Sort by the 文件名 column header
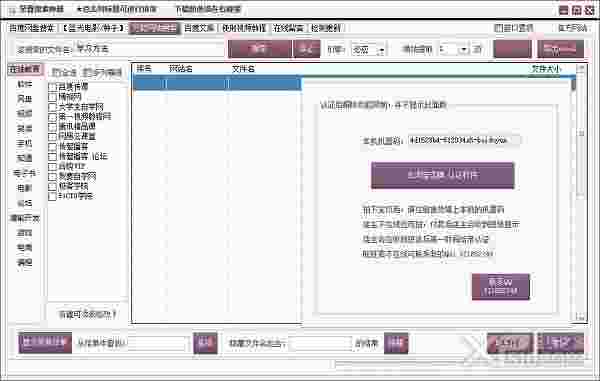This screenshot has width=600, height=381. [x=243, y=69]
